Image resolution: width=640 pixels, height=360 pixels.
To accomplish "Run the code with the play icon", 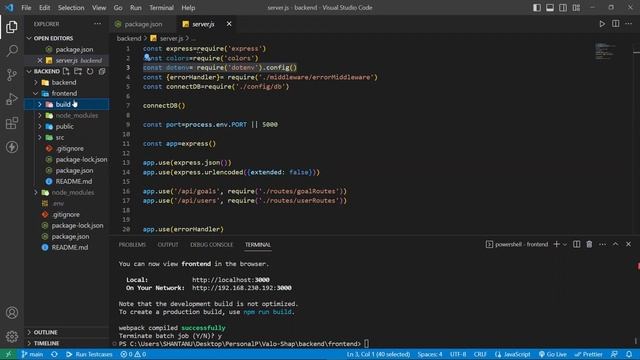I will pyautogui.click(x=602, y=24).
